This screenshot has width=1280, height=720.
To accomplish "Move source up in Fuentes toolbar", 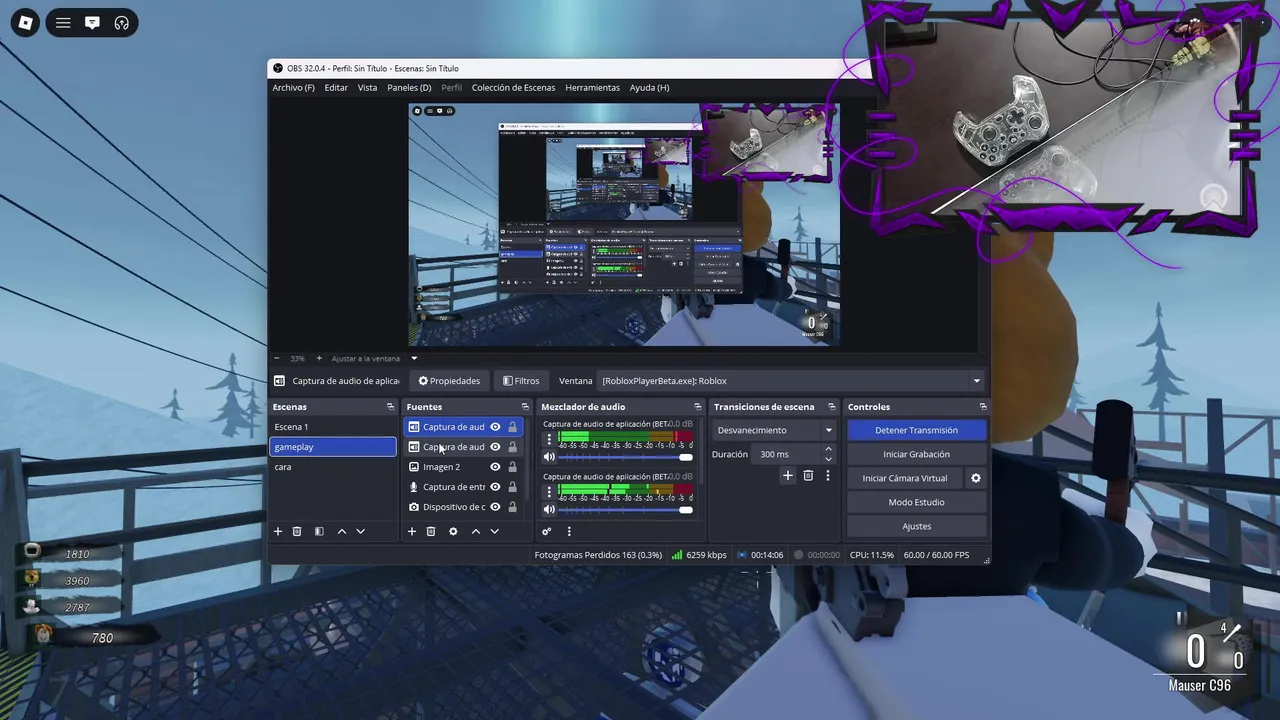I will pos(476,531).
